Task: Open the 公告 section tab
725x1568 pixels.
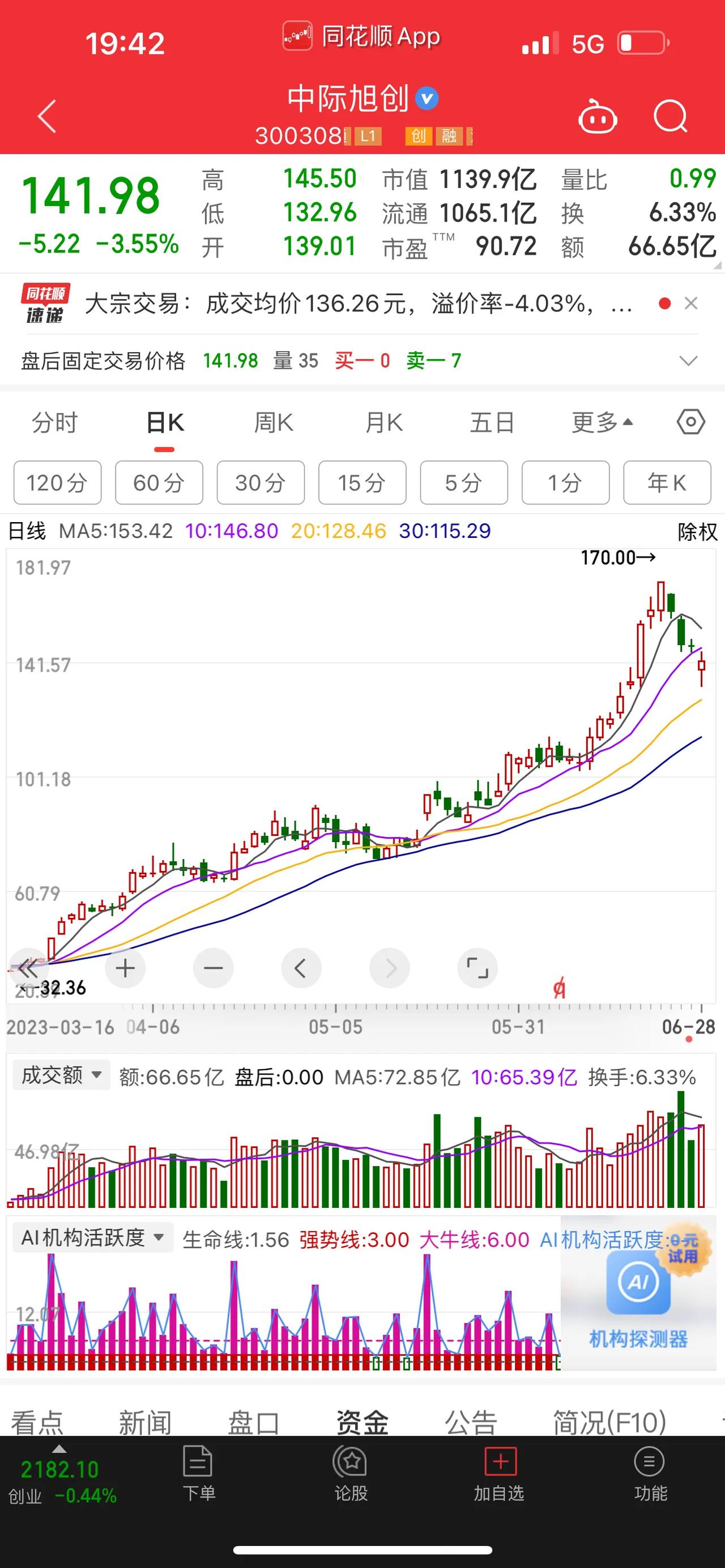Action: tap(471, 1422)
